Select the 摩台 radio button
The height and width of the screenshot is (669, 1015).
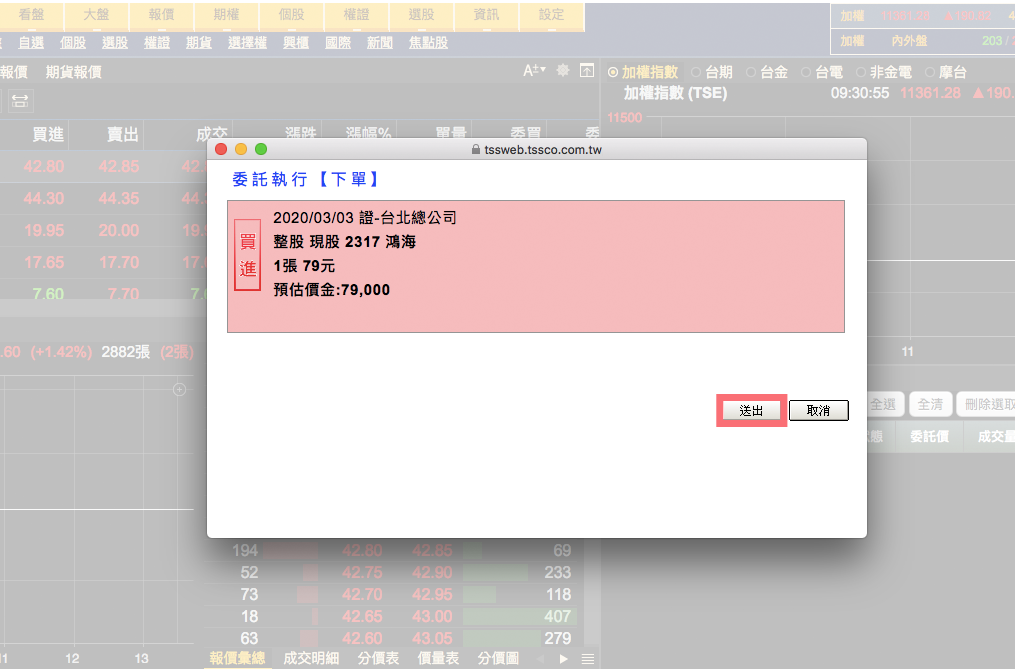pos(930,72)
